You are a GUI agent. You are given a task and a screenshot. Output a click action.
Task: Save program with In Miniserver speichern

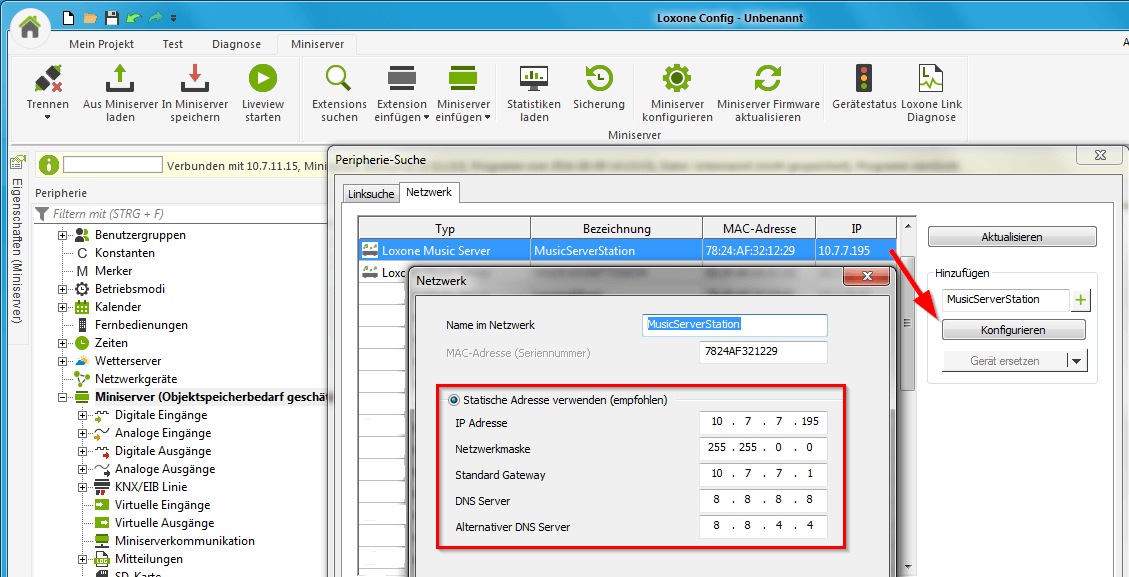[x=194, y=78]
